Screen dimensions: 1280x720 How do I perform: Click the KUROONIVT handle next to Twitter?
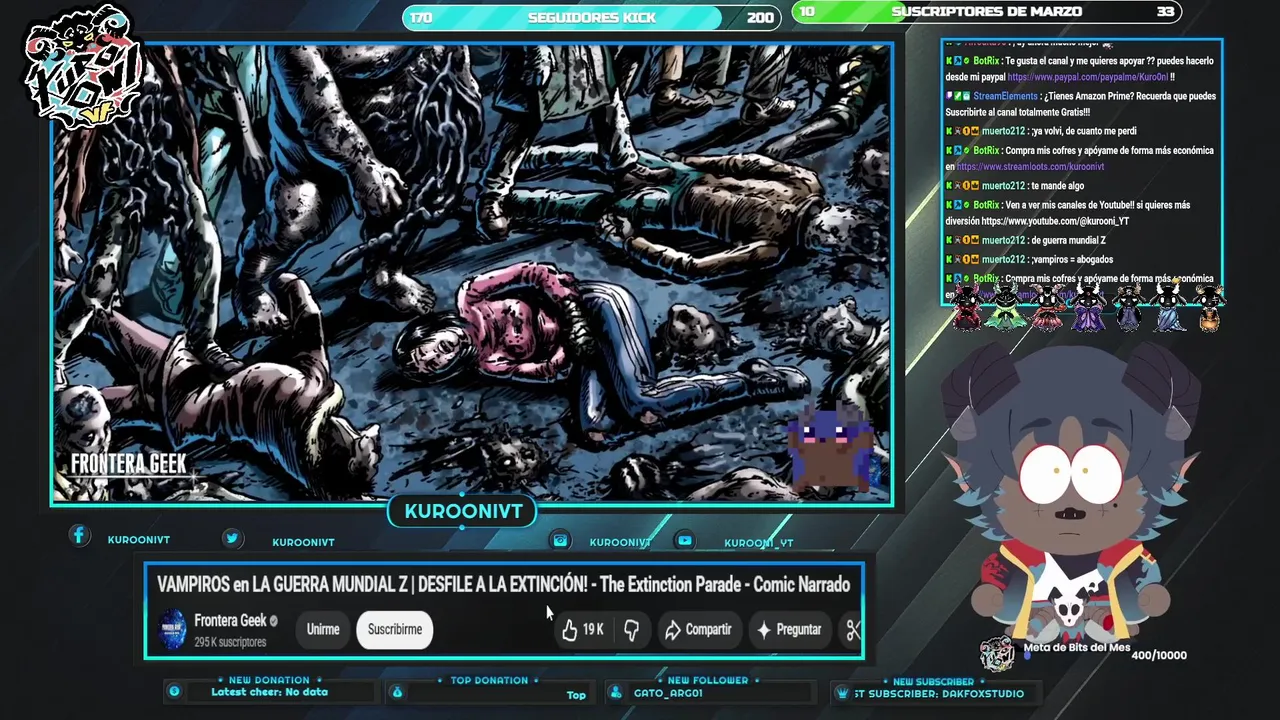(x=303, y=542)
